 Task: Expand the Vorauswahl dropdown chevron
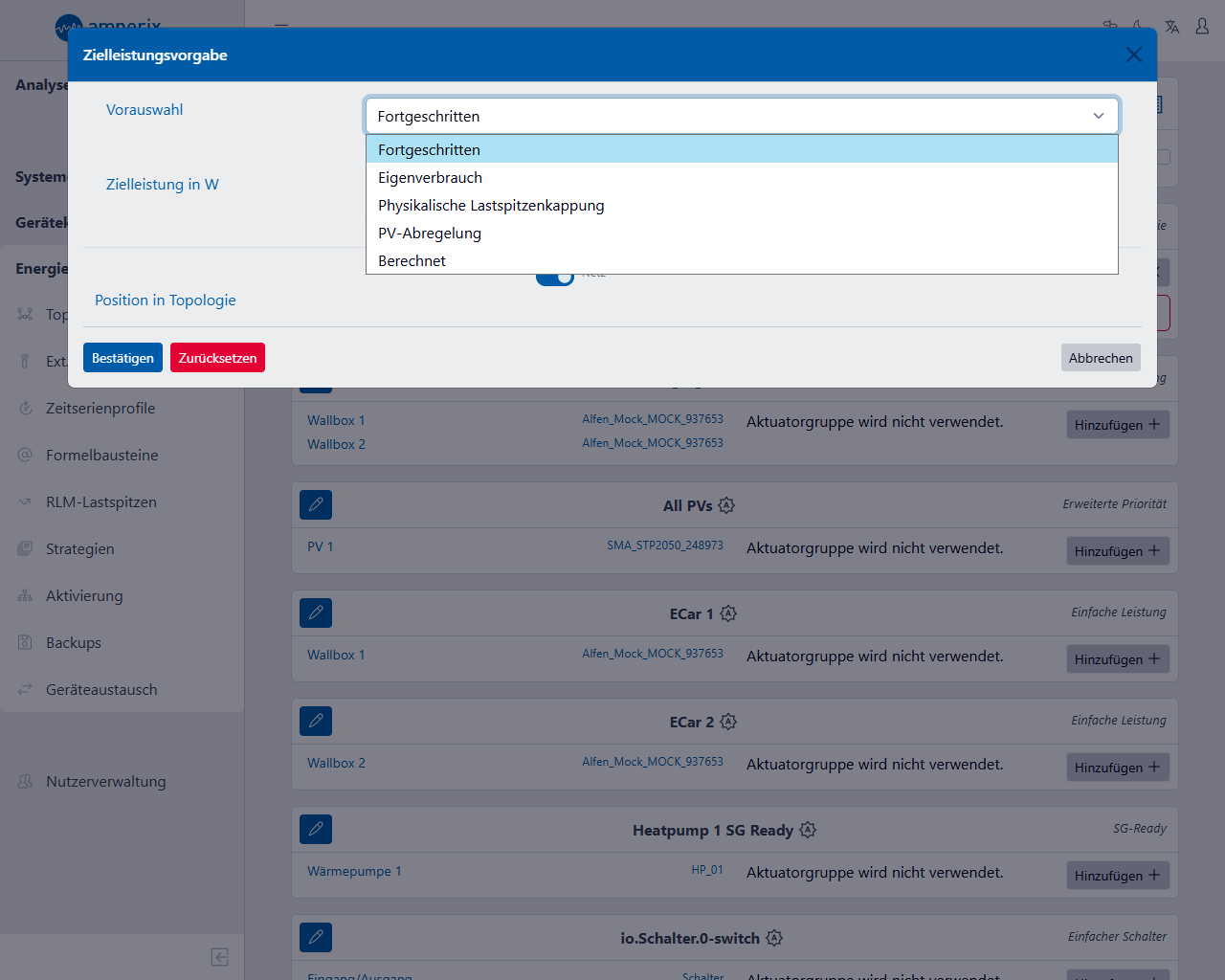[x=1098, y=116]
